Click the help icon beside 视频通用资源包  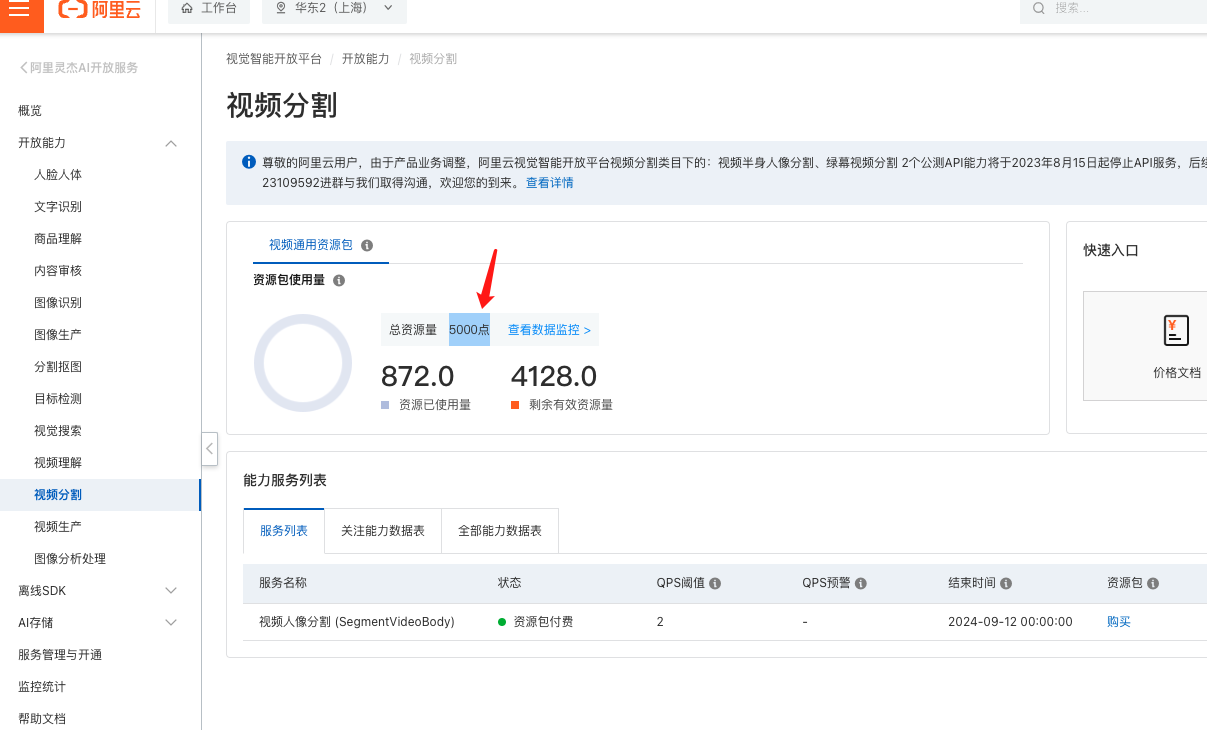pos(367,245)
